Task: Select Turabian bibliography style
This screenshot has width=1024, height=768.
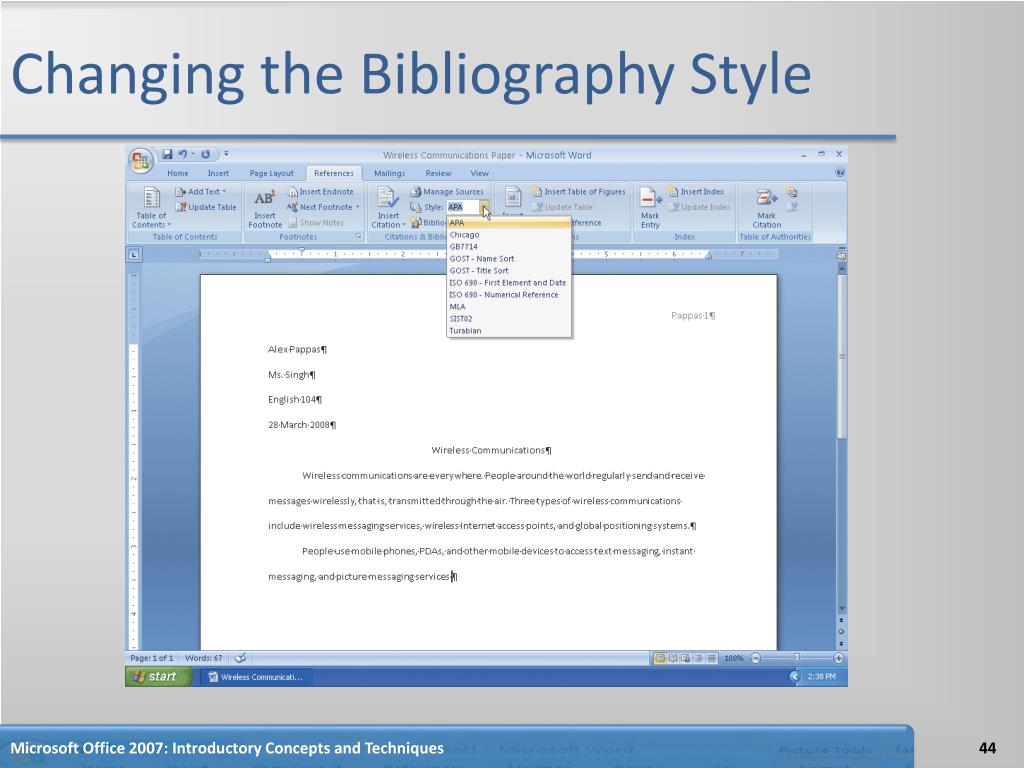Action: click(x=509, y=331)
